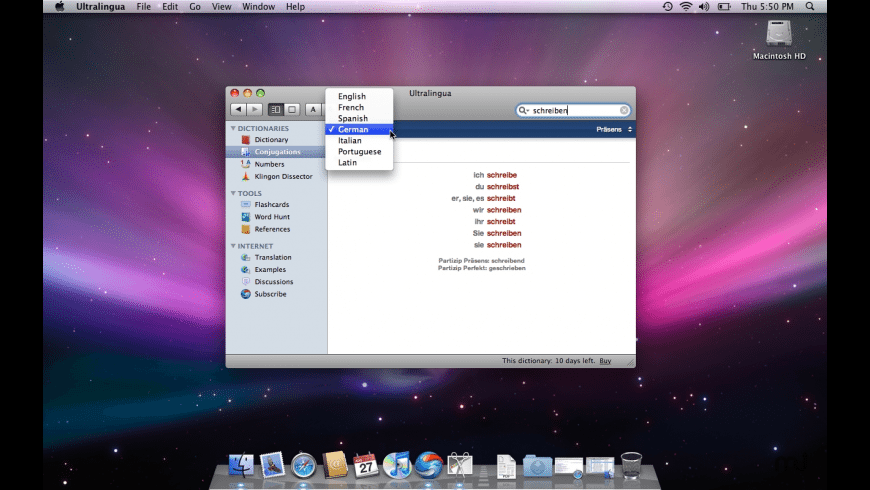Open the Go menu
Viewport: 870px width, 490px height.
click(x=195, y=7)
